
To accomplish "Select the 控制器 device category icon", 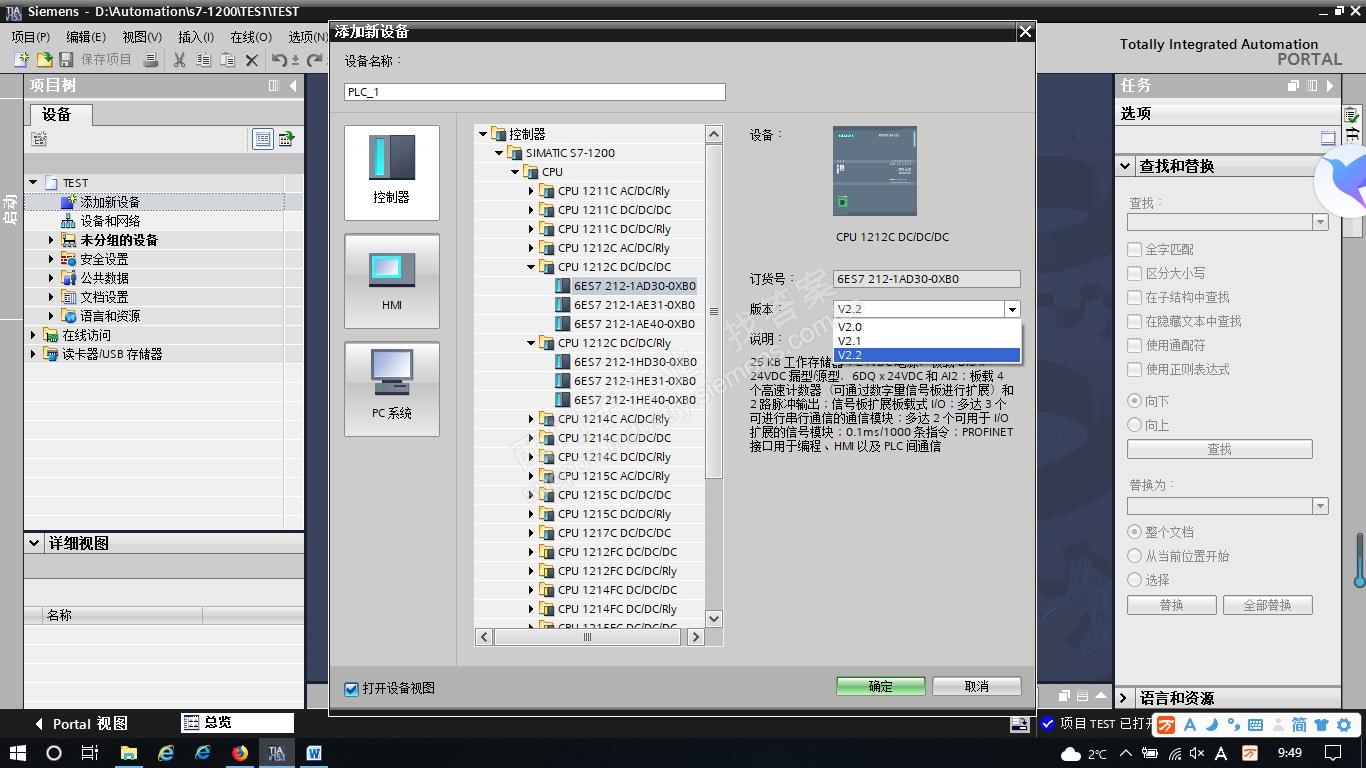I will click(392, 172).
